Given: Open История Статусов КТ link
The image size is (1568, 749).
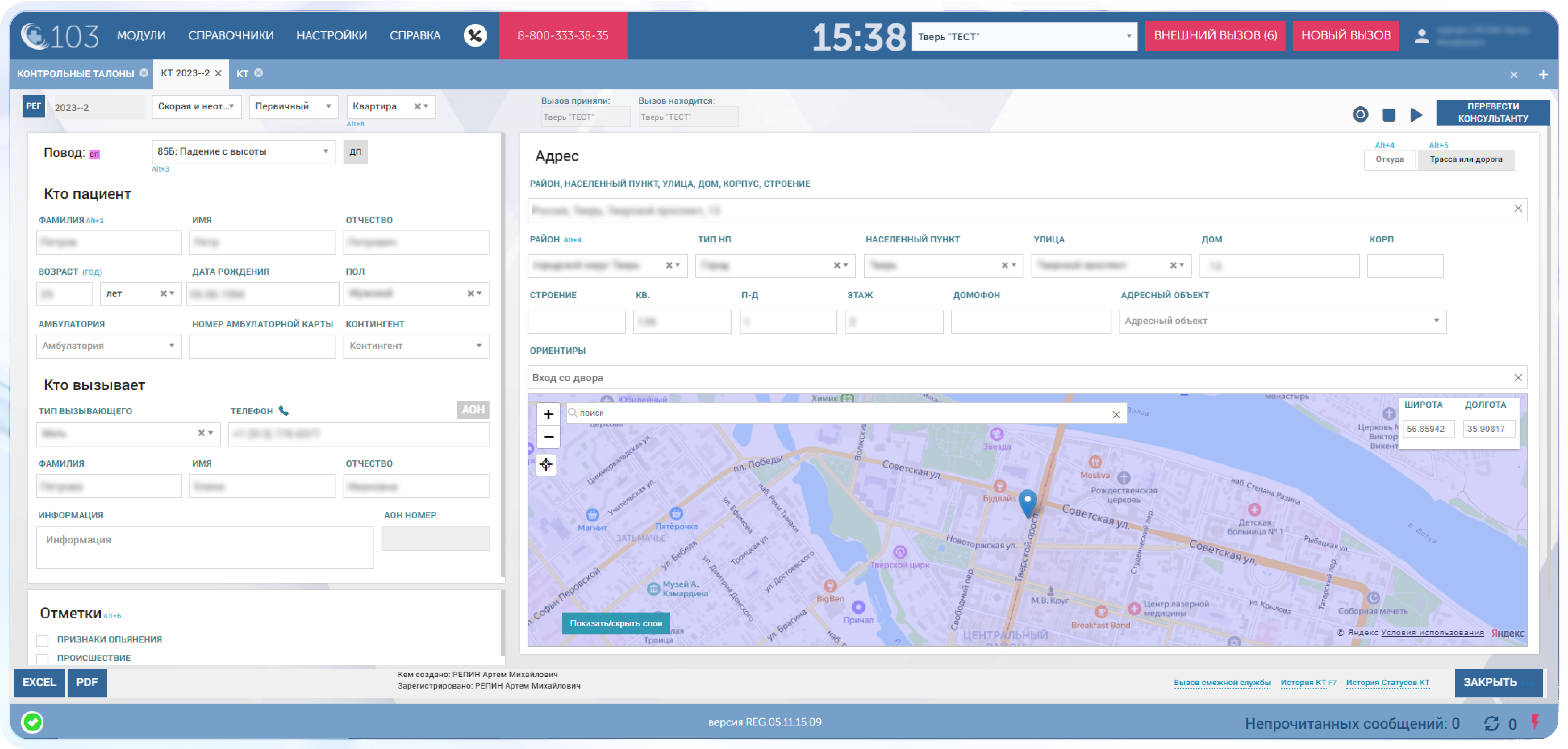Looking at the screenshot, I should (1387, 683).
